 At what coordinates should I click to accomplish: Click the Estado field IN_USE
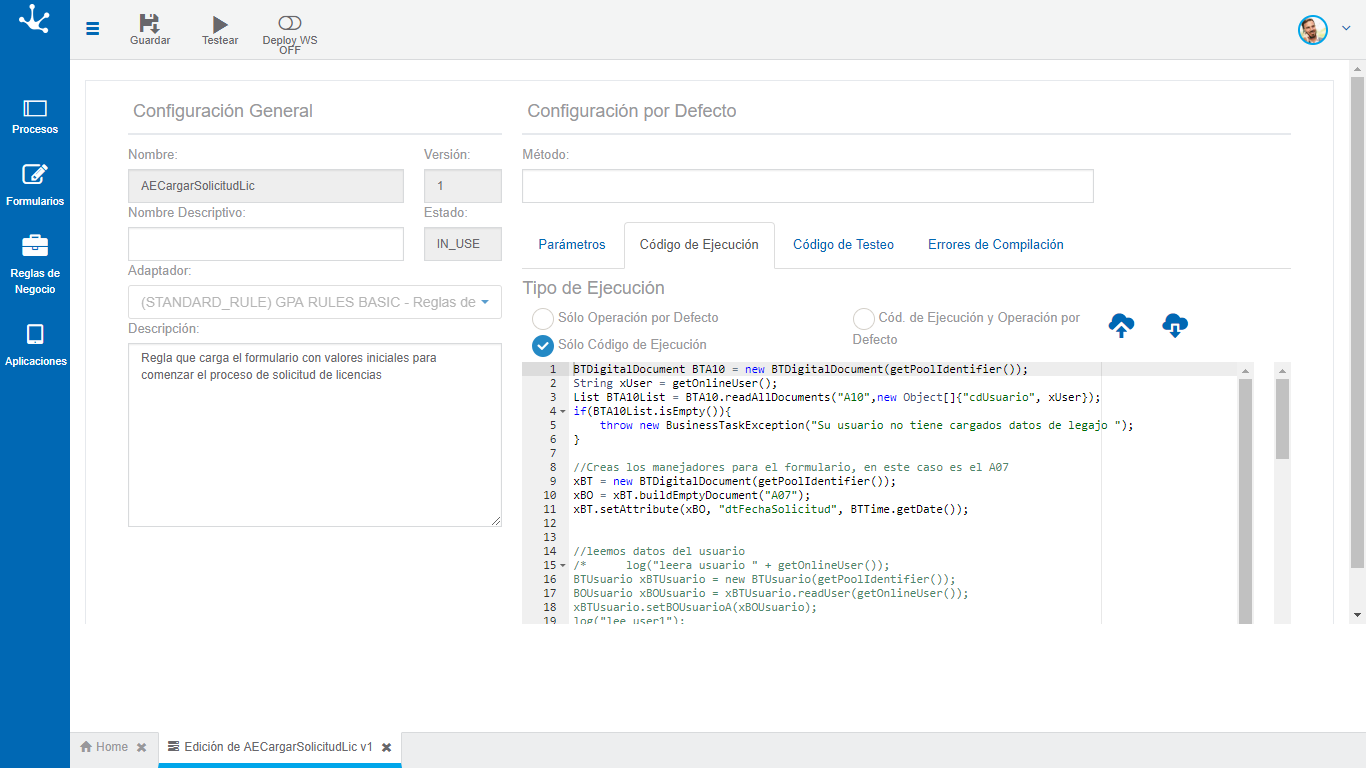(x=463, y=244)
